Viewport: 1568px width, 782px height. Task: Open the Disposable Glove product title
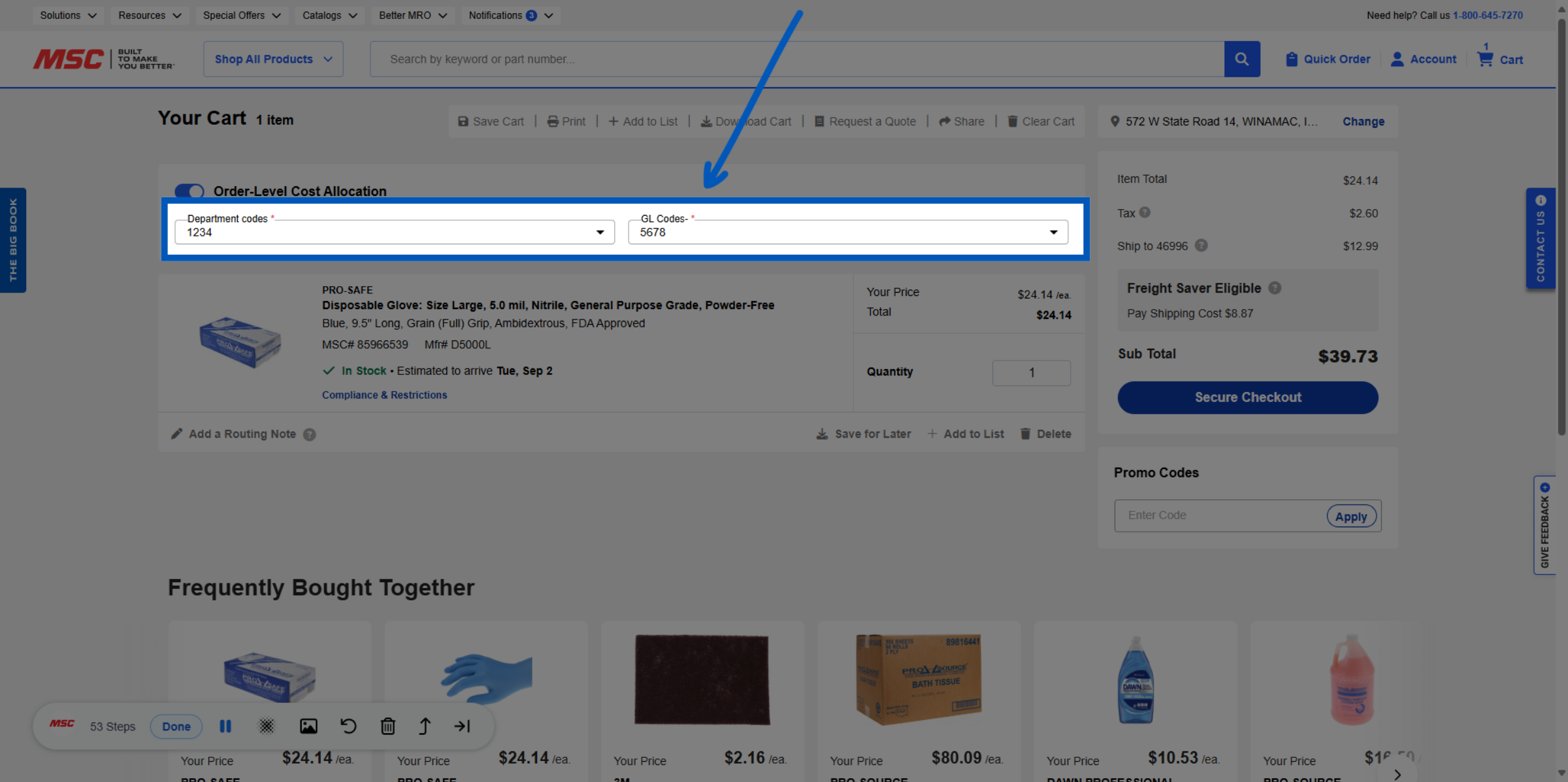click(x=548, y=305)
